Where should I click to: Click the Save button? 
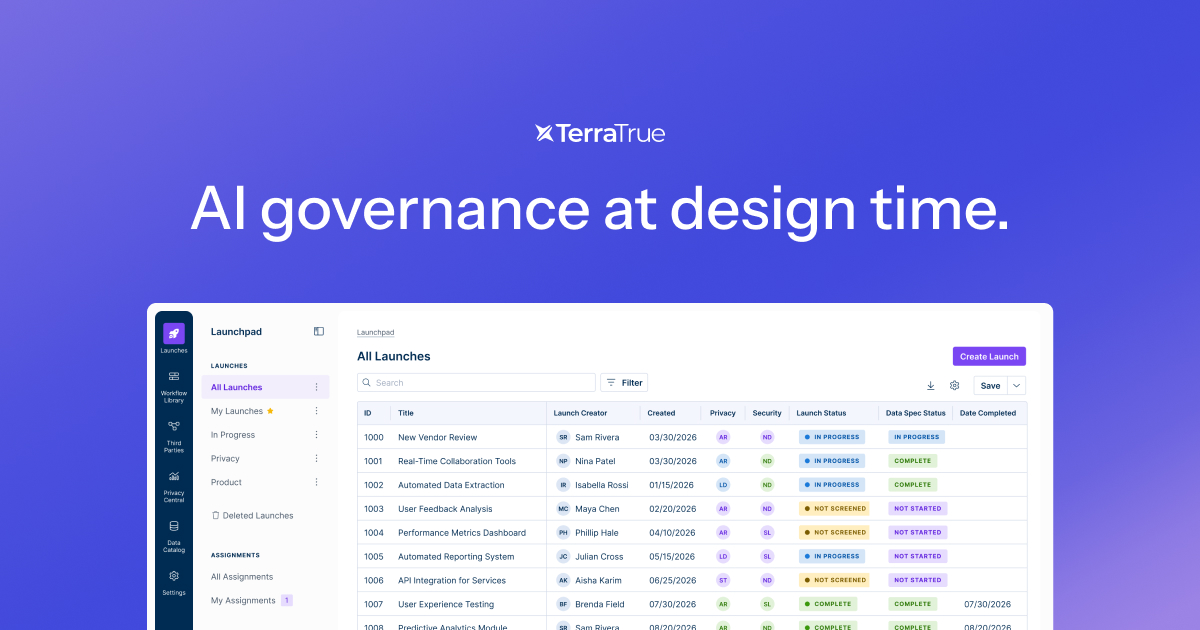(990, 386)
